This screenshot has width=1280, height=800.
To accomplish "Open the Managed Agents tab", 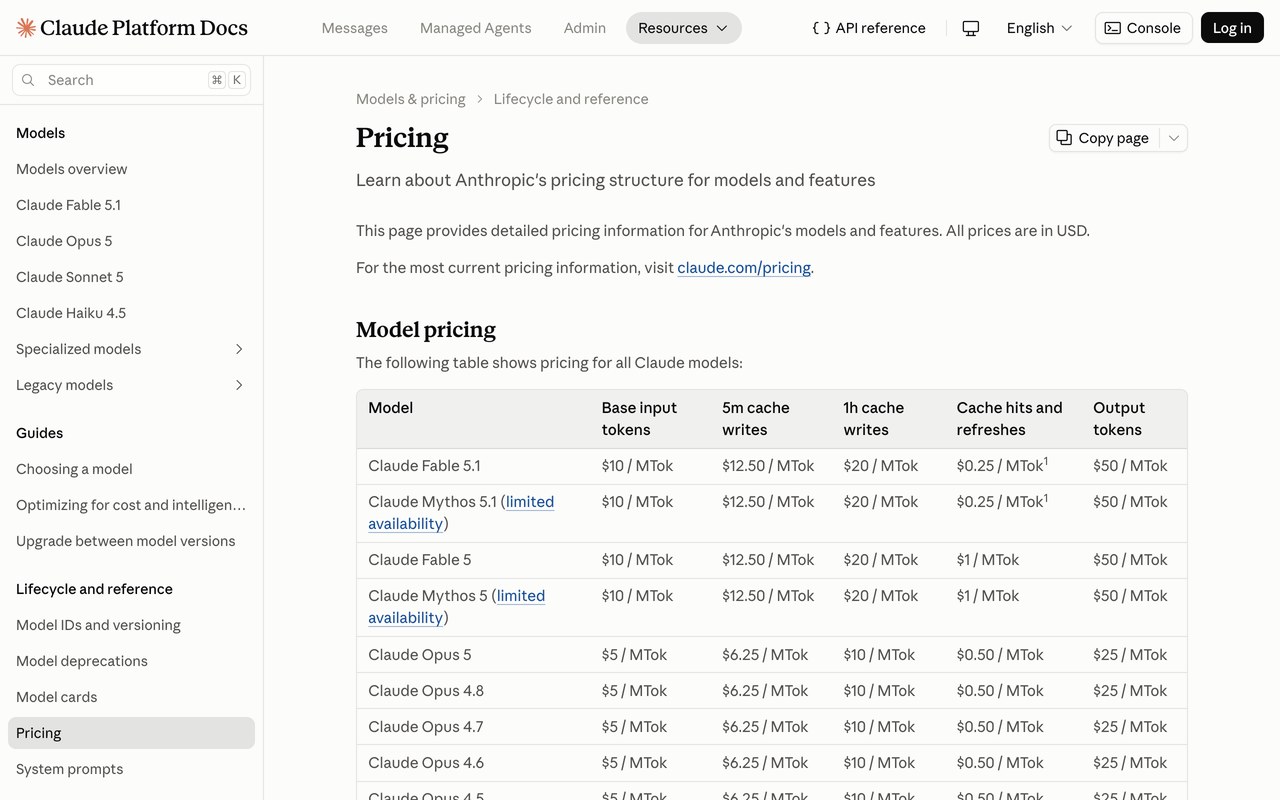I will [476, 28].
